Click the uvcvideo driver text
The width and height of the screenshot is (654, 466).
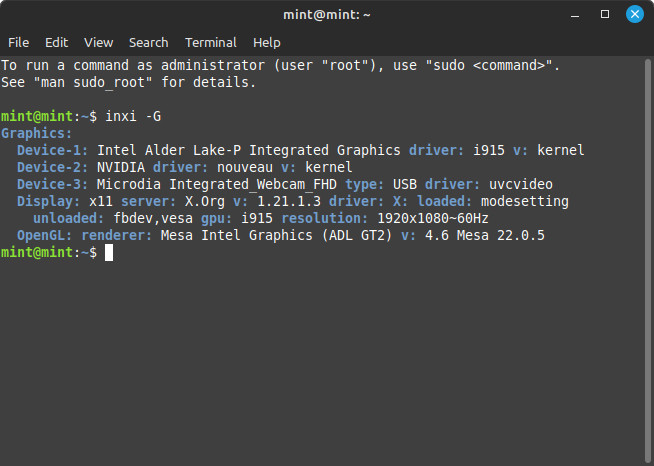pos(521,184)
